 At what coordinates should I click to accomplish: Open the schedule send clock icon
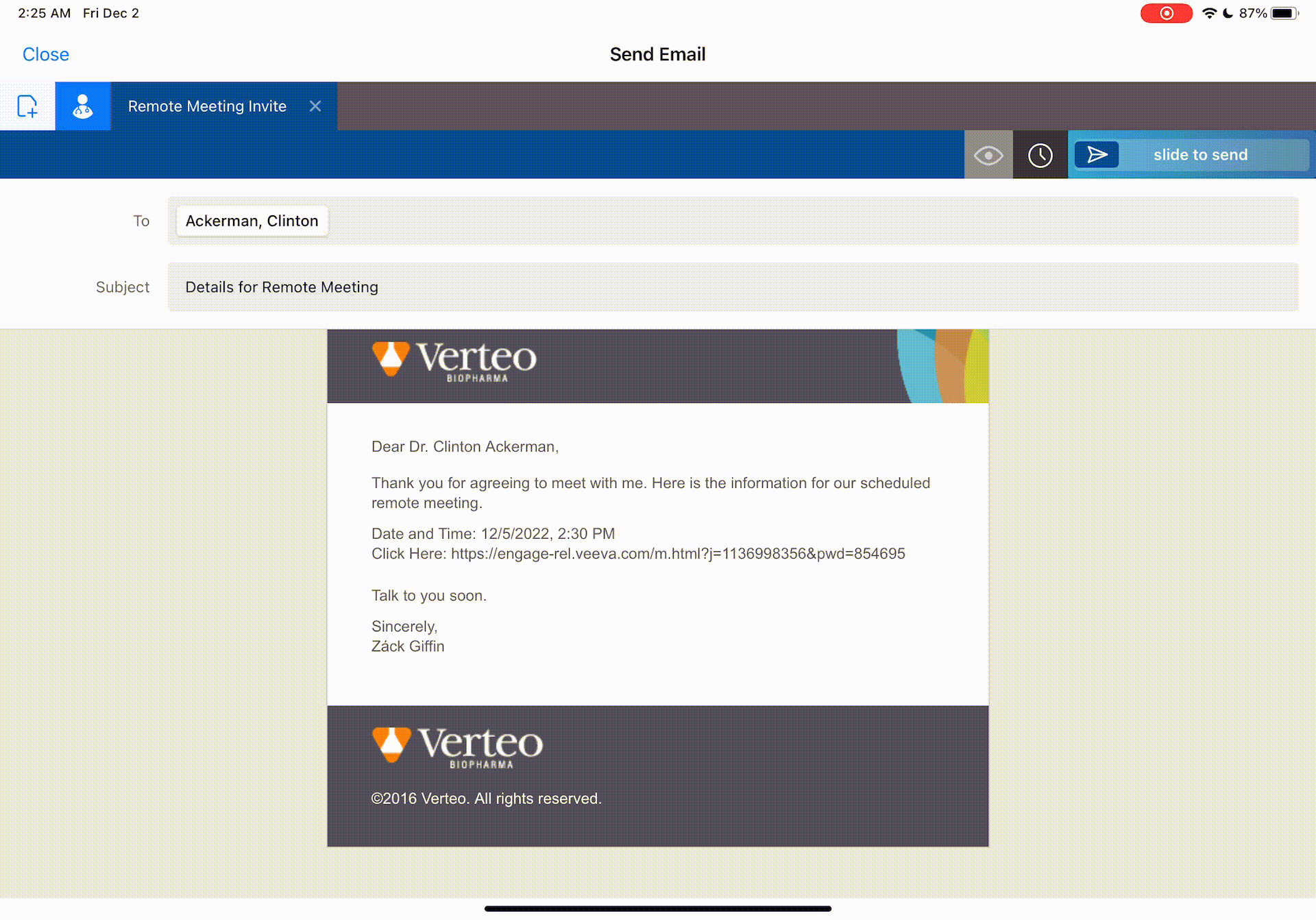1040,155
